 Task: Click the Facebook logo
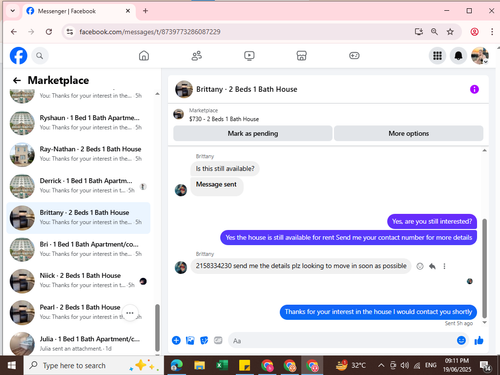[x=18, y=55]
